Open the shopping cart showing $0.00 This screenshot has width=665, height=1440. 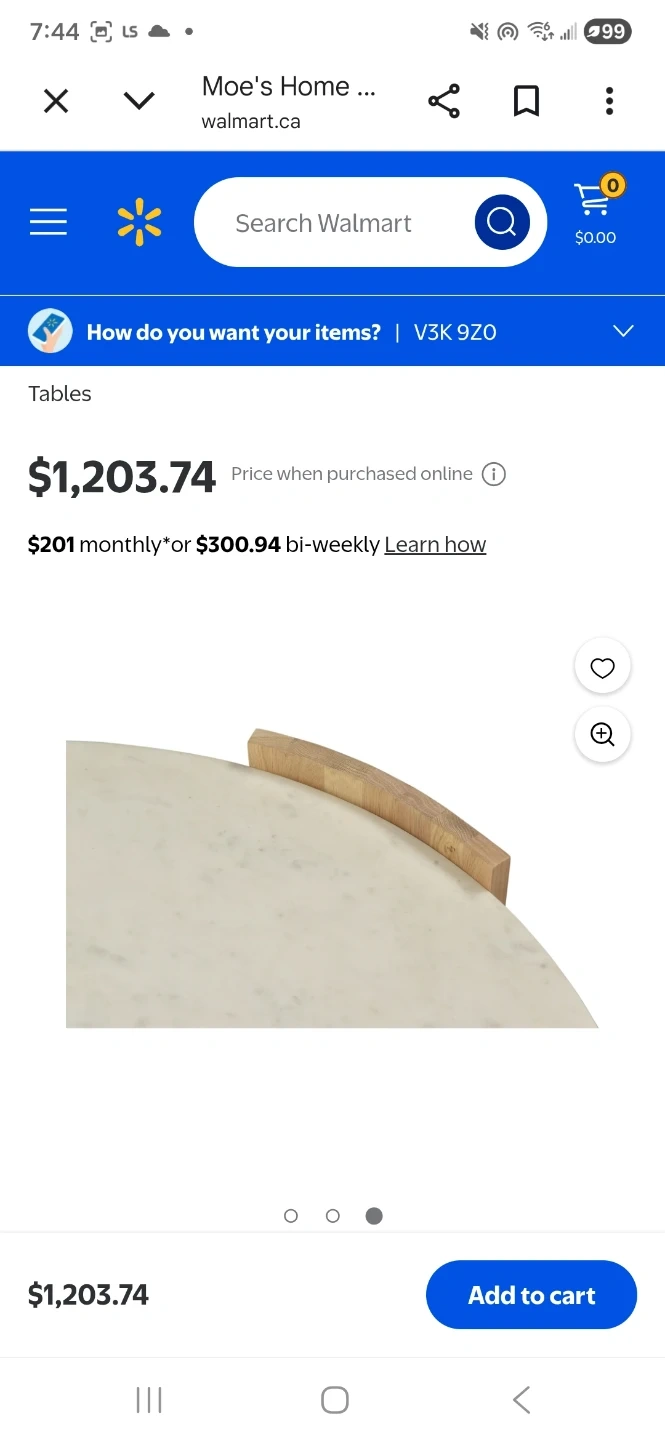596,212
